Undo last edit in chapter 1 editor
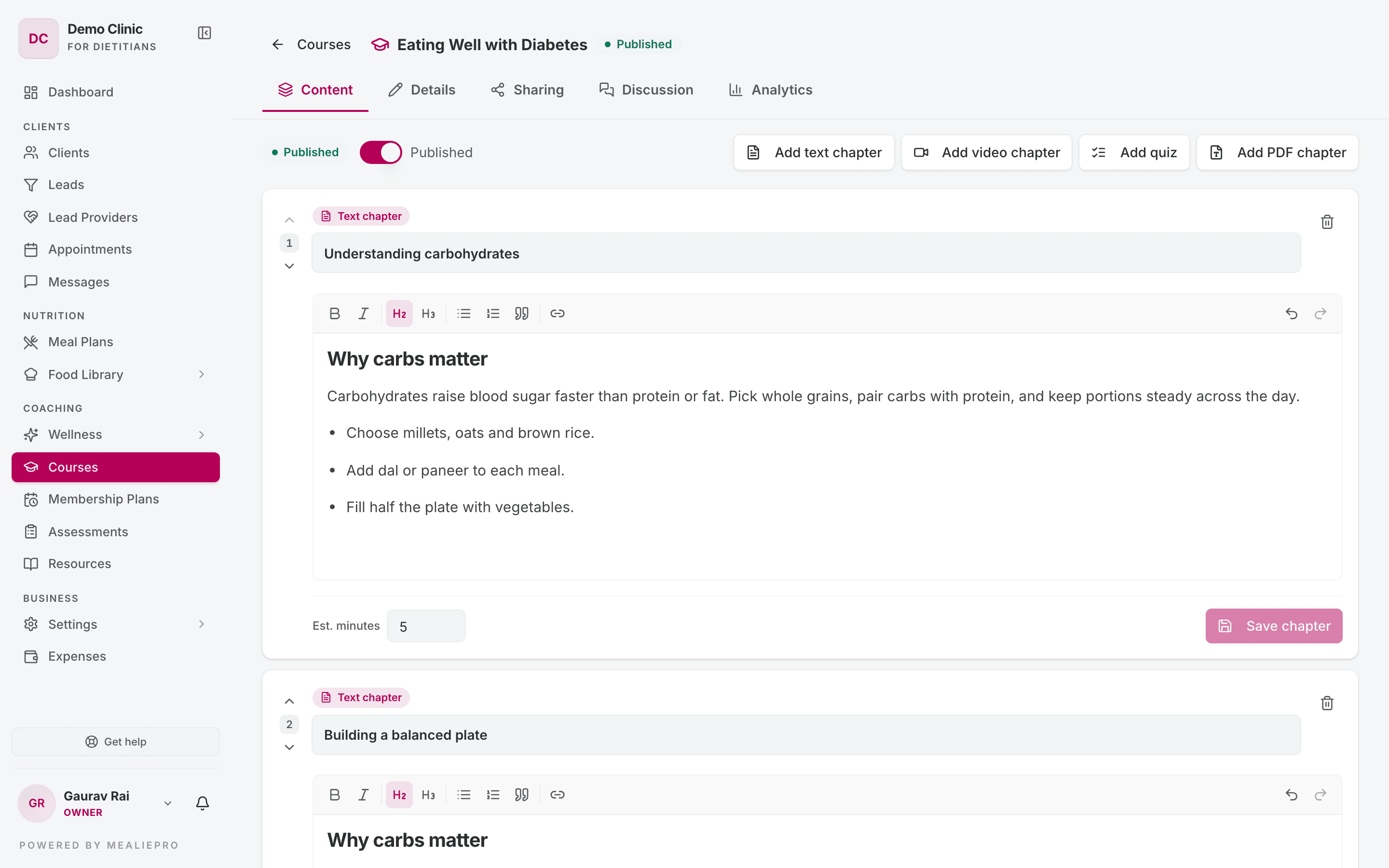This screenshot has width=1389, height=868. [x=1292, y=313]
